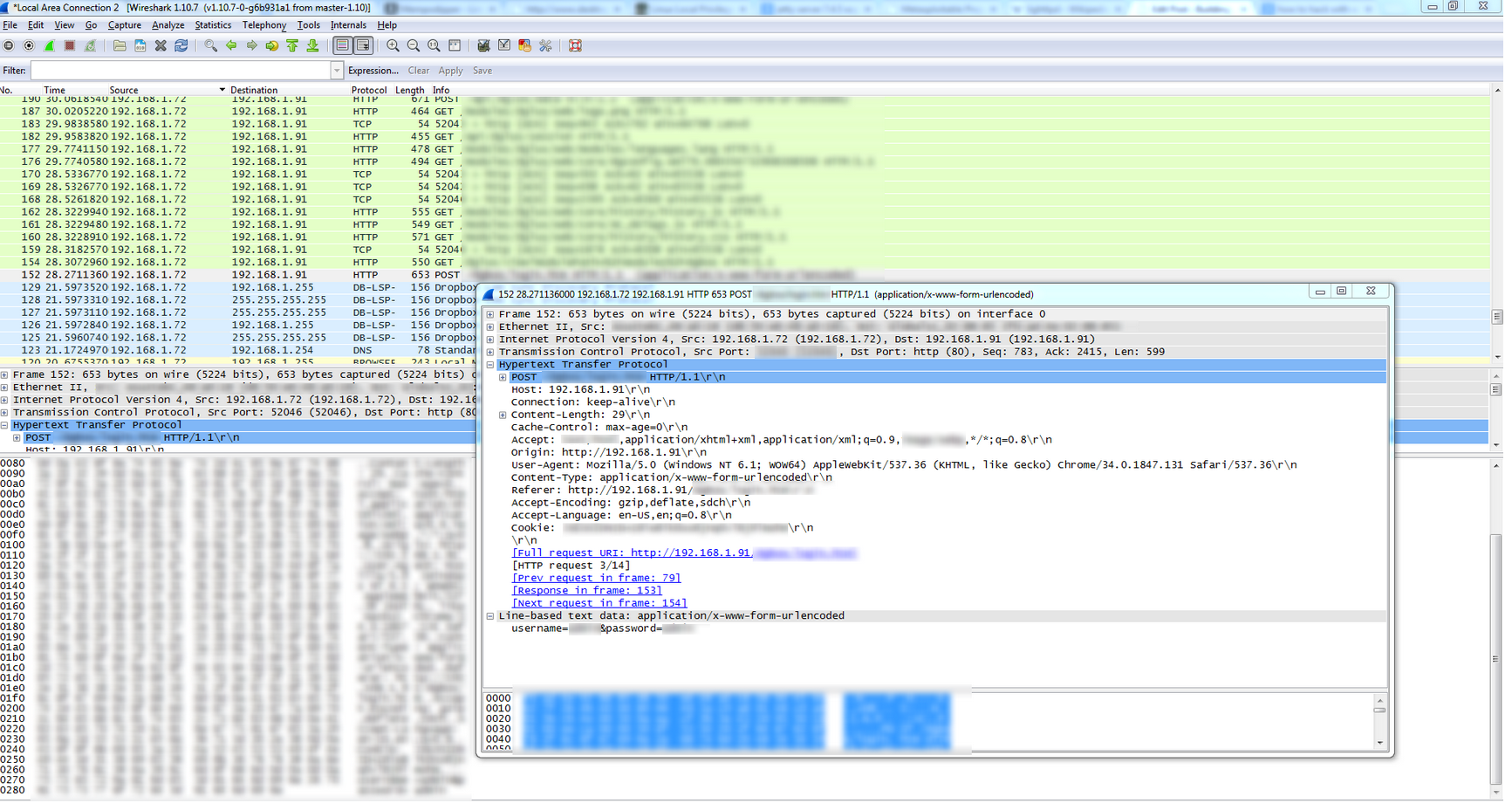
Task: Open the Capture menu
Action: pyautogui.click(x=124, y=25)
